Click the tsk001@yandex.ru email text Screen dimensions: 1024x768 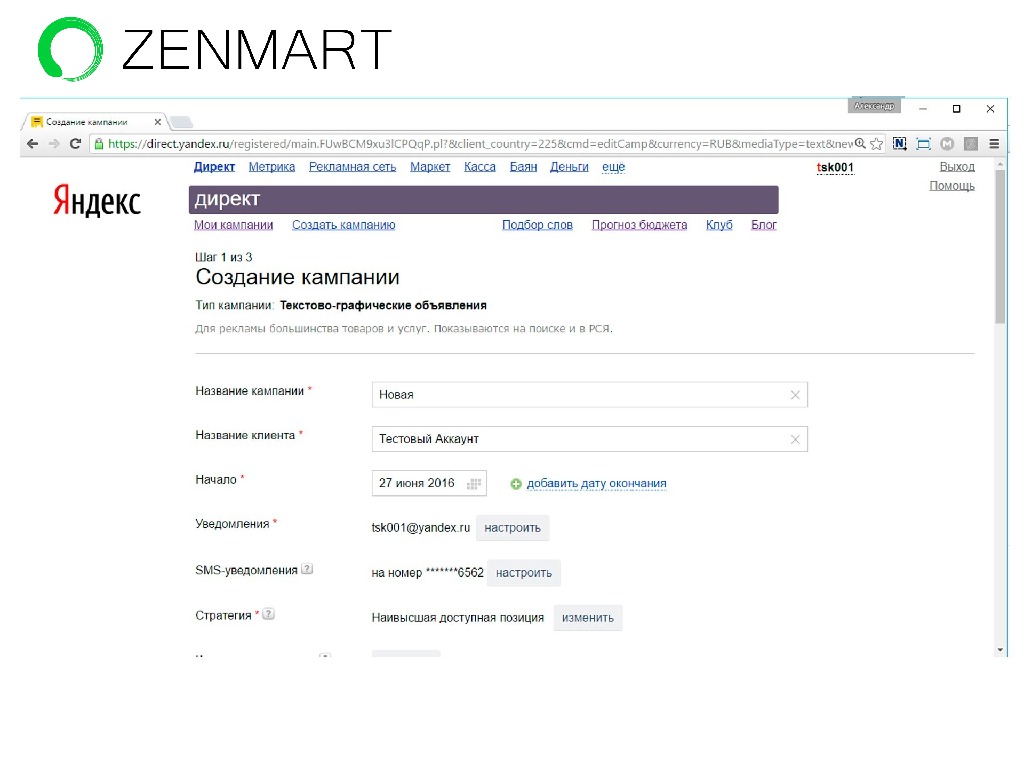(x=421, y=528)
